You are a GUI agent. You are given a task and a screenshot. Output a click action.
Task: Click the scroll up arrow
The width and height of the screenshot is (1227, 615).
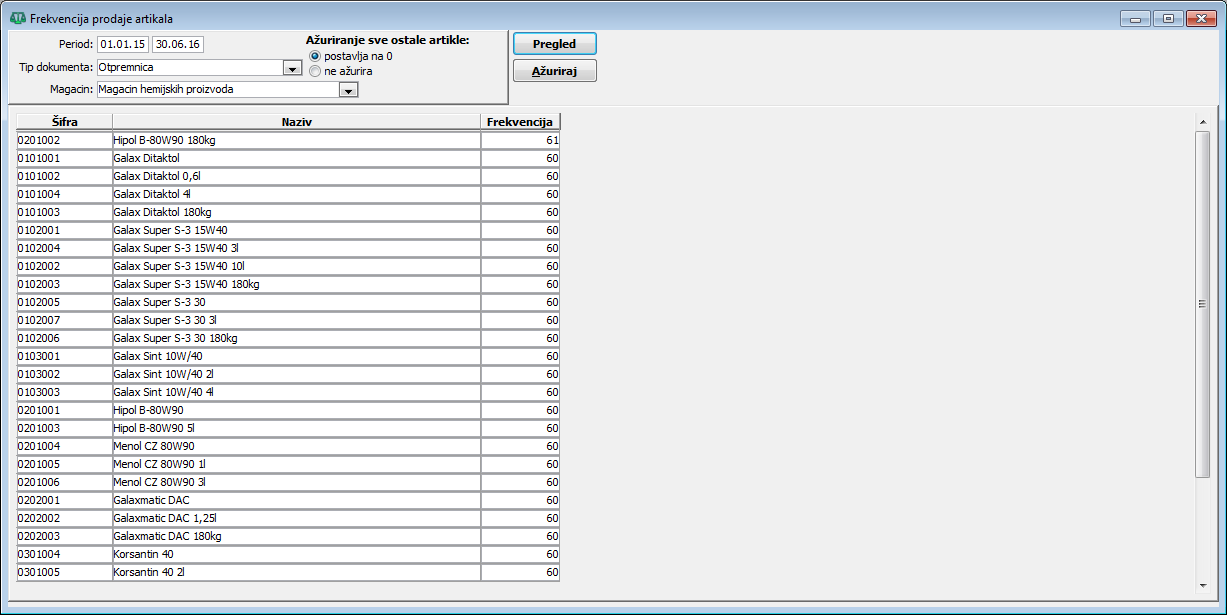point(1202,123)
